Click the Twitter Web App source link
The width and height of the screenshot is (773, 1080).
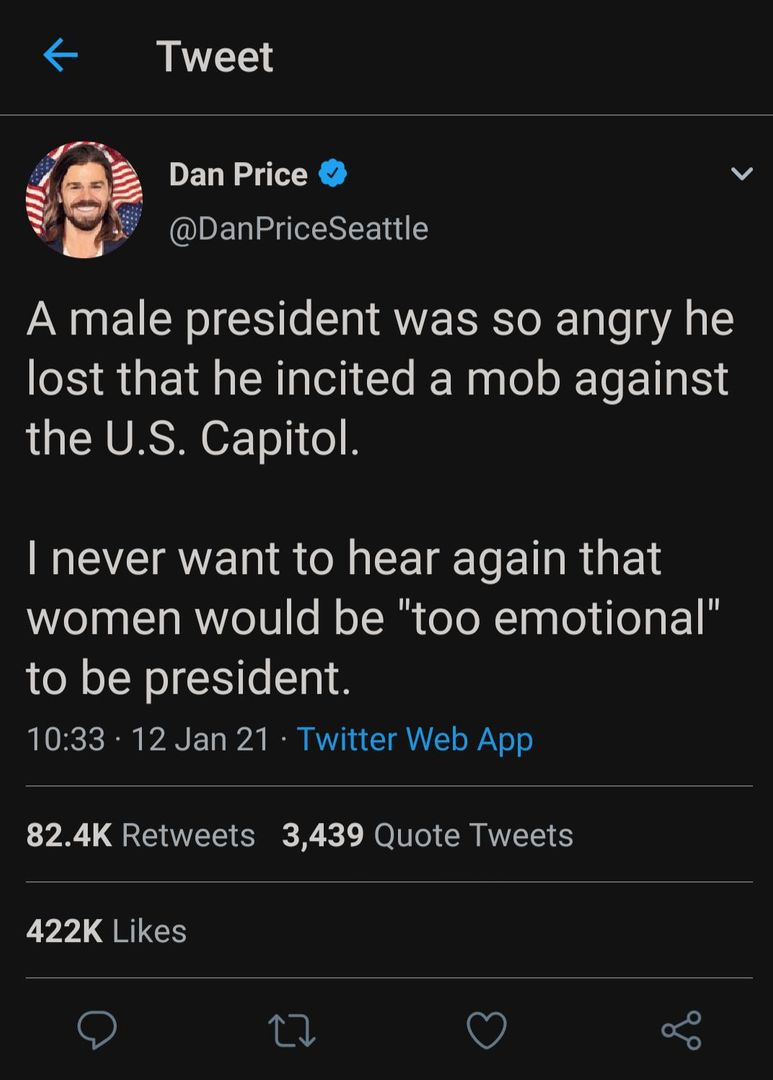(x=415, y=740)
